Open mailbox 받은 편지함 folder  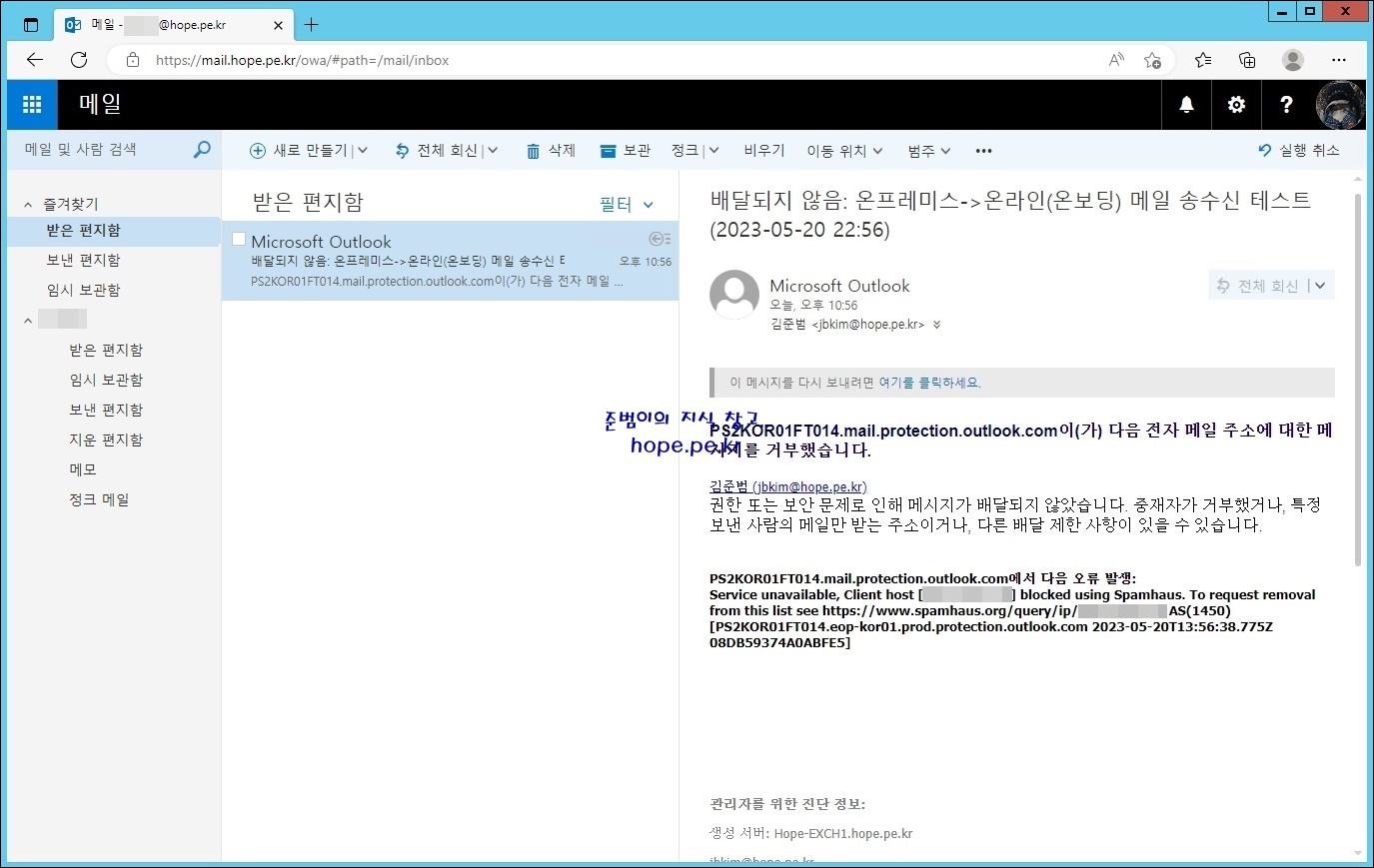(x=106, y=351)
